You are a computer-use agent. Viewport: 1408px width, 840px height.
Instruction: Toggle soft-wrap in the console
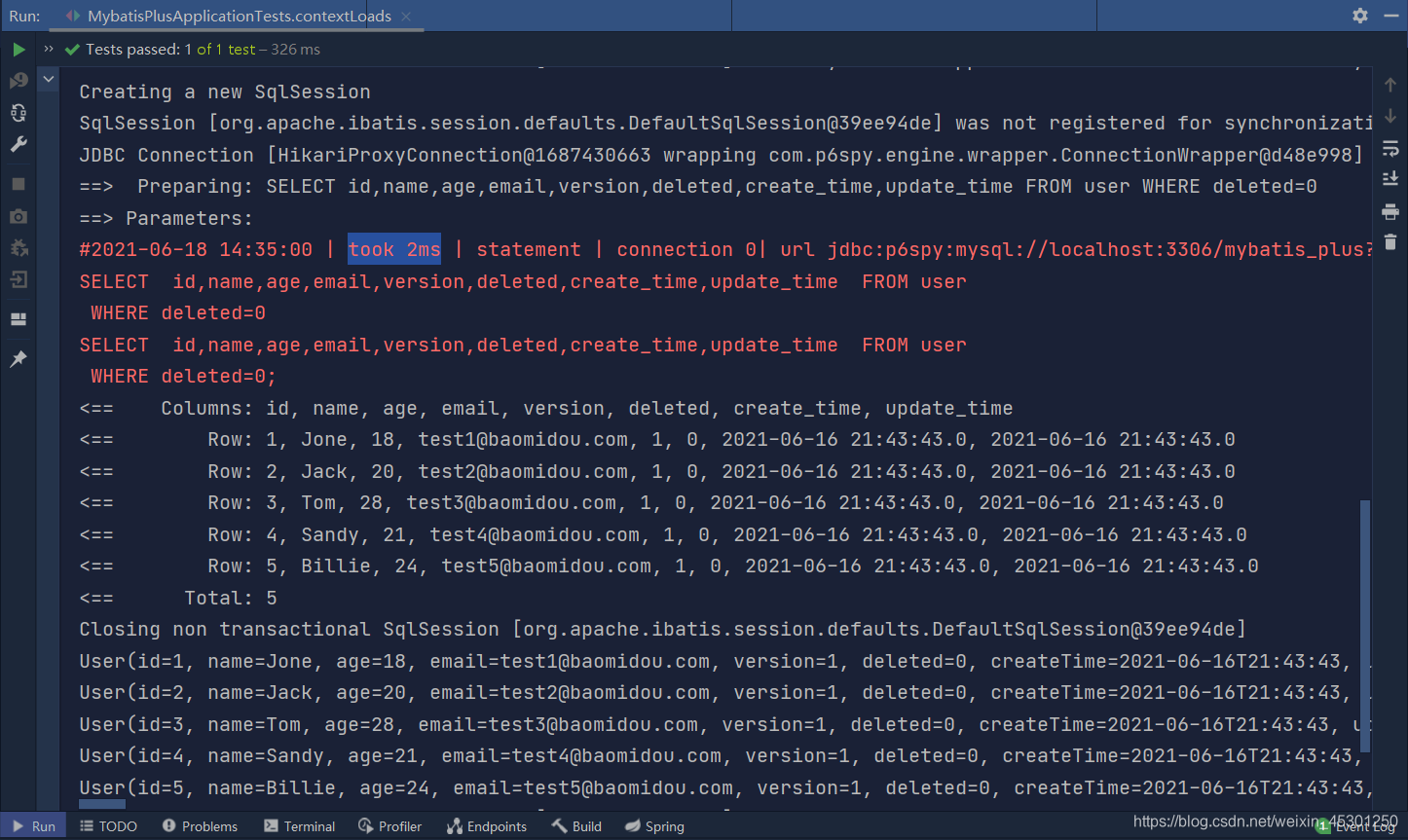1390,148
